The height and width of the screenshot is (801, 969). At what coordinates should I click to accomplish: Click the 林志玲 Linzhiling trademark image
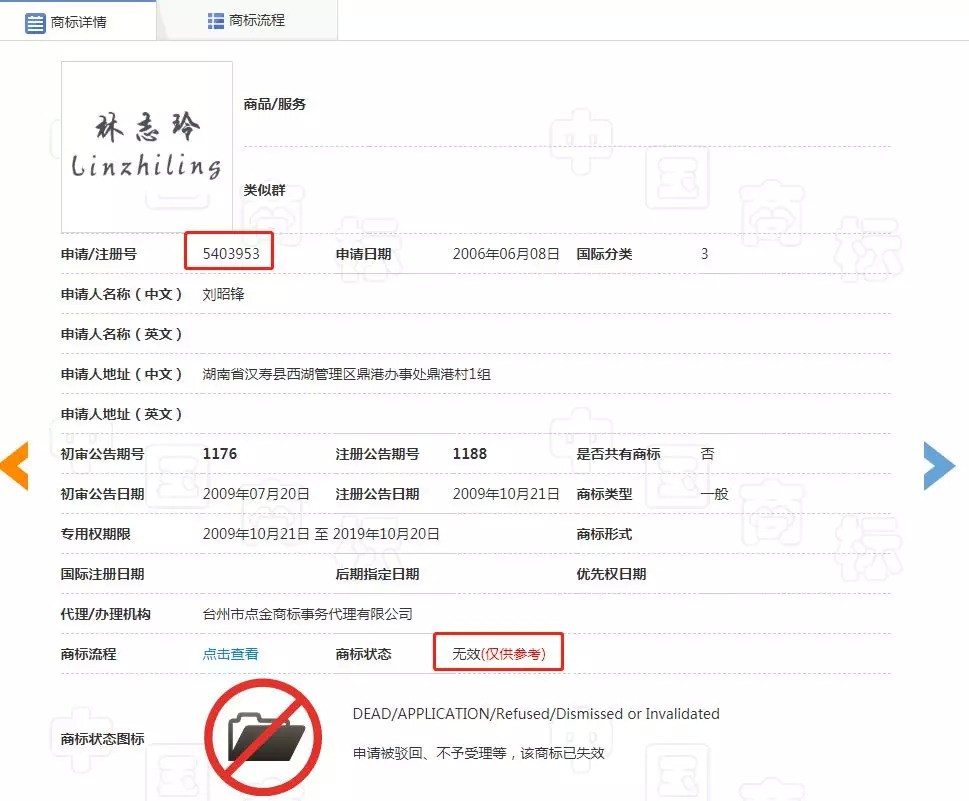147,147
